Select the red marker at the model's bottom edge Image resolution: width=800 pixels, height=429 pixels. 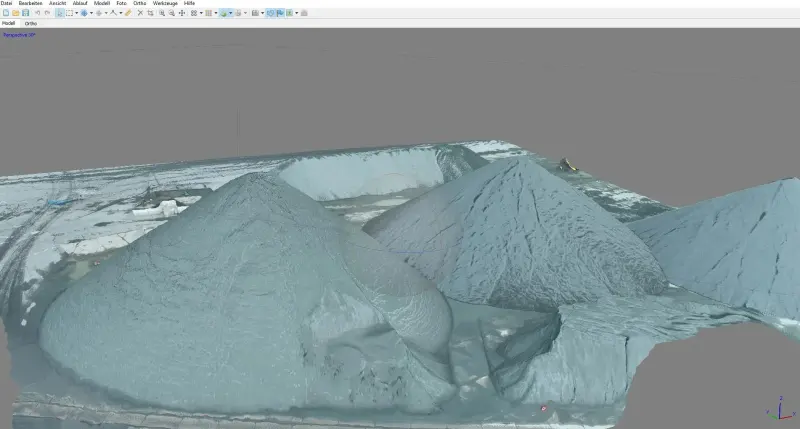(544, 408)
